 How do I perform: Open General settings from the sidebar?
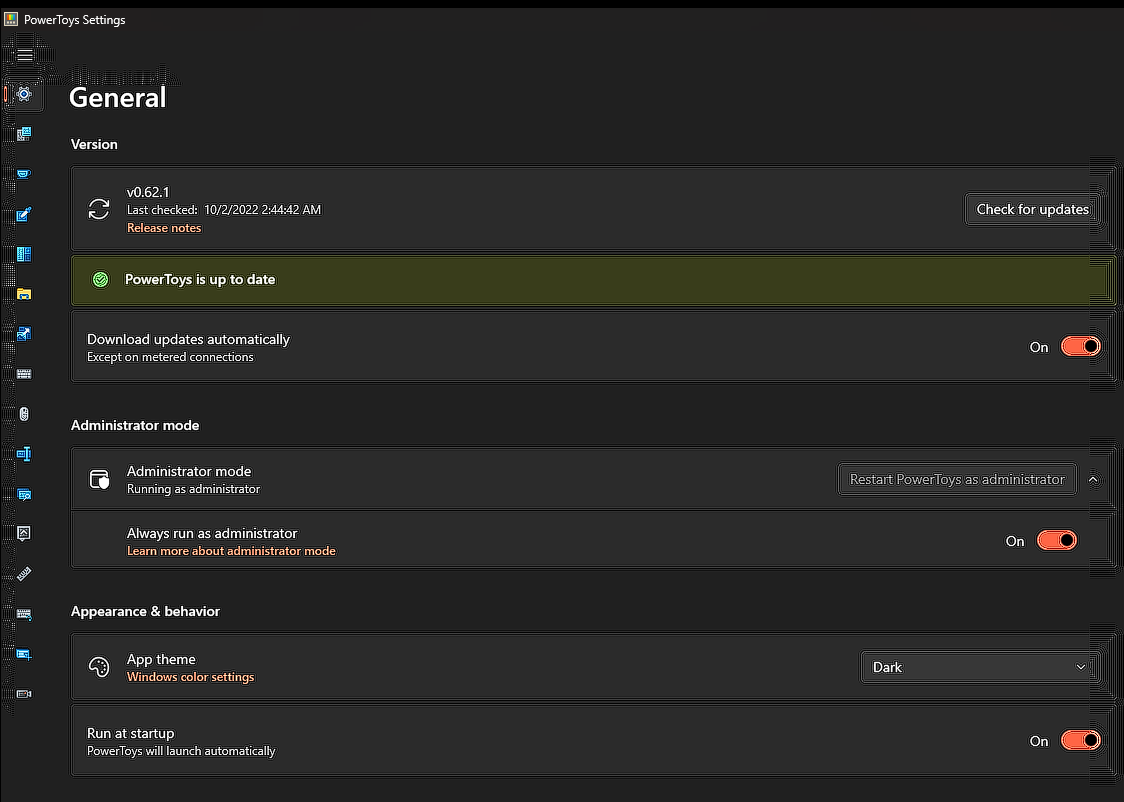pos(23,95)
